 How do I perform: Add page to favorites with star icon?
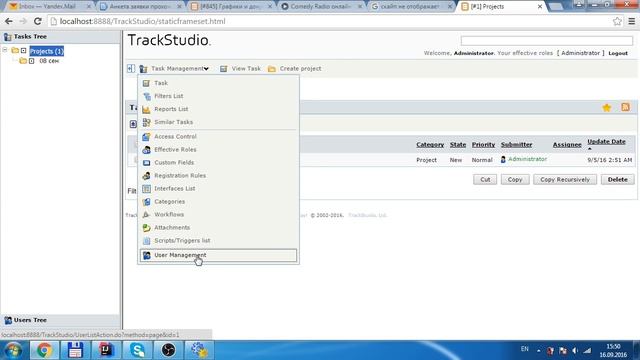pyautogui.click(x=607, y=107)
